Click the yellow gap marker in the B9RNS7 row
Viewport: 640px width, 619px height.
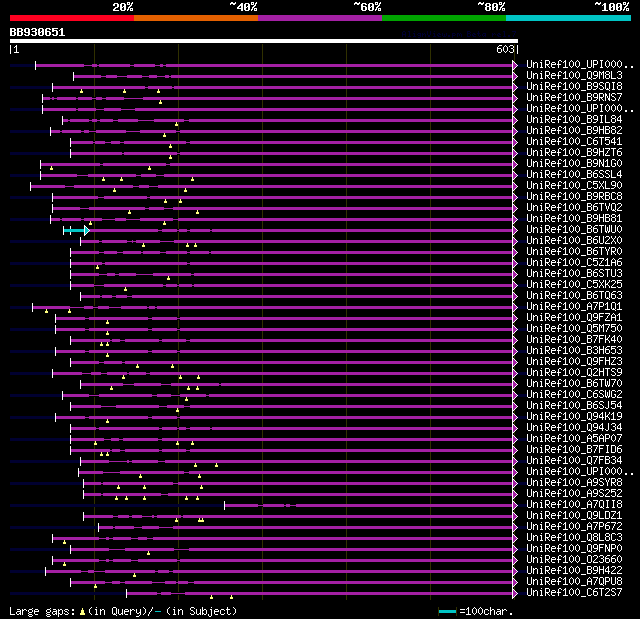(160, 102)
